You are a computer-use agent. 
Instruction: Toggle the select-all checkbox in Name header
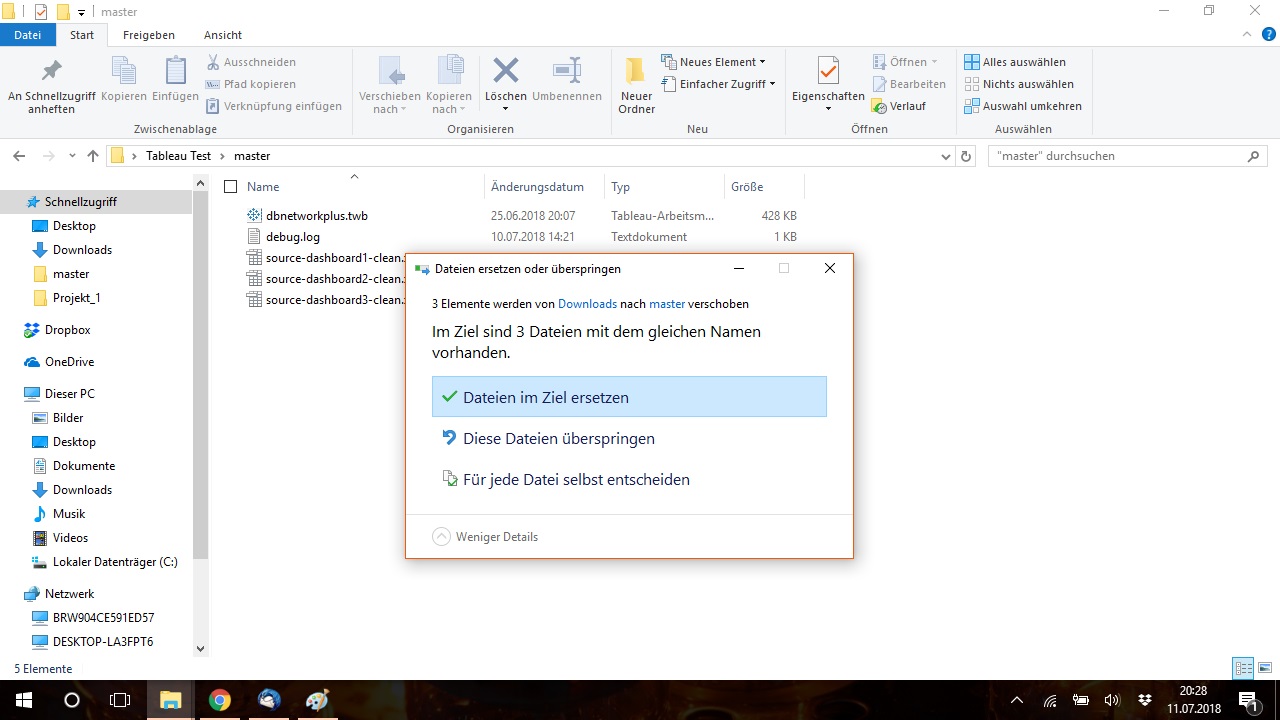tap(231, 187)
